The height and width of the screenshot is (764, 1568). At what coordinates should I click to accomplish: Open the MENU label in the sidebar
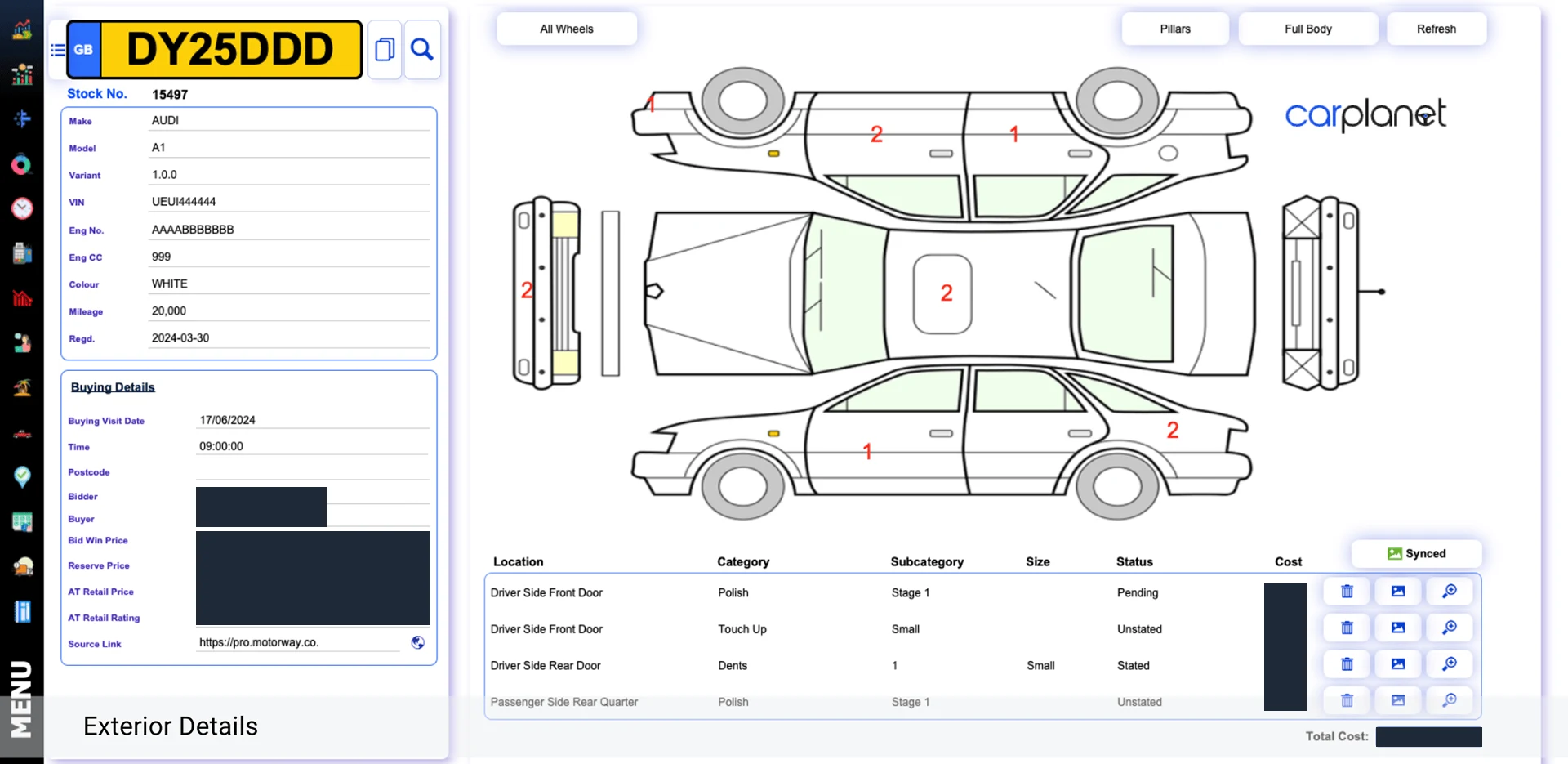pyautogui.click(x=20, y=699)
